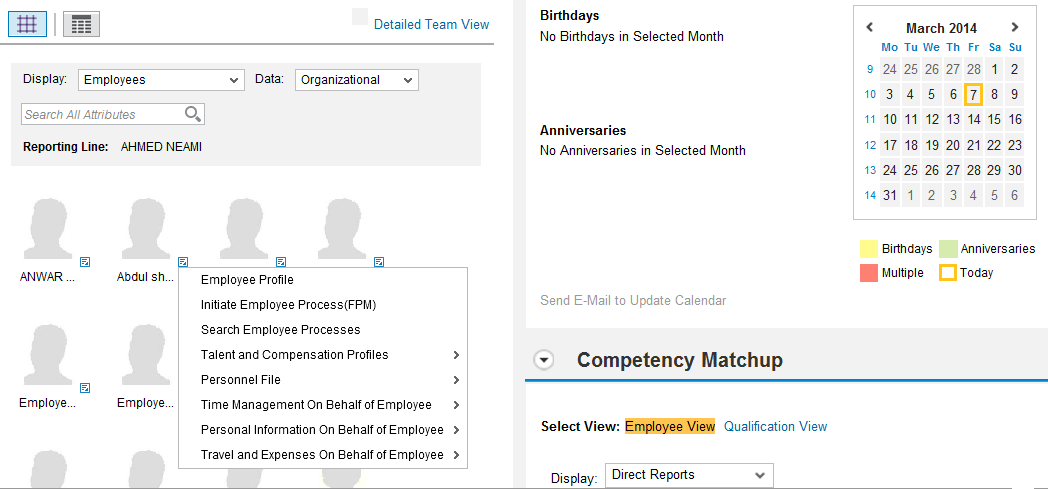Open the Direct Reports dropdown

pyautogui.click(x=689, y=475)
